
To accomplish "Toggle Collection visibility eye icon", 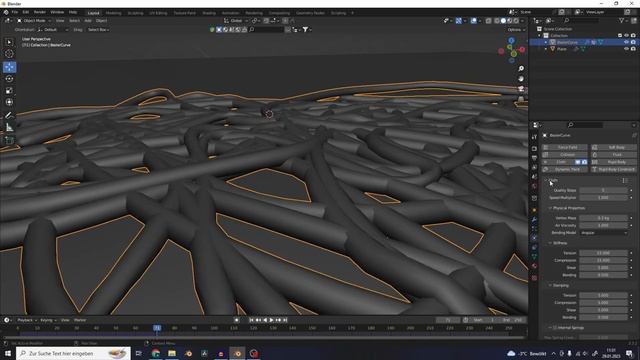I will (627, 36).
